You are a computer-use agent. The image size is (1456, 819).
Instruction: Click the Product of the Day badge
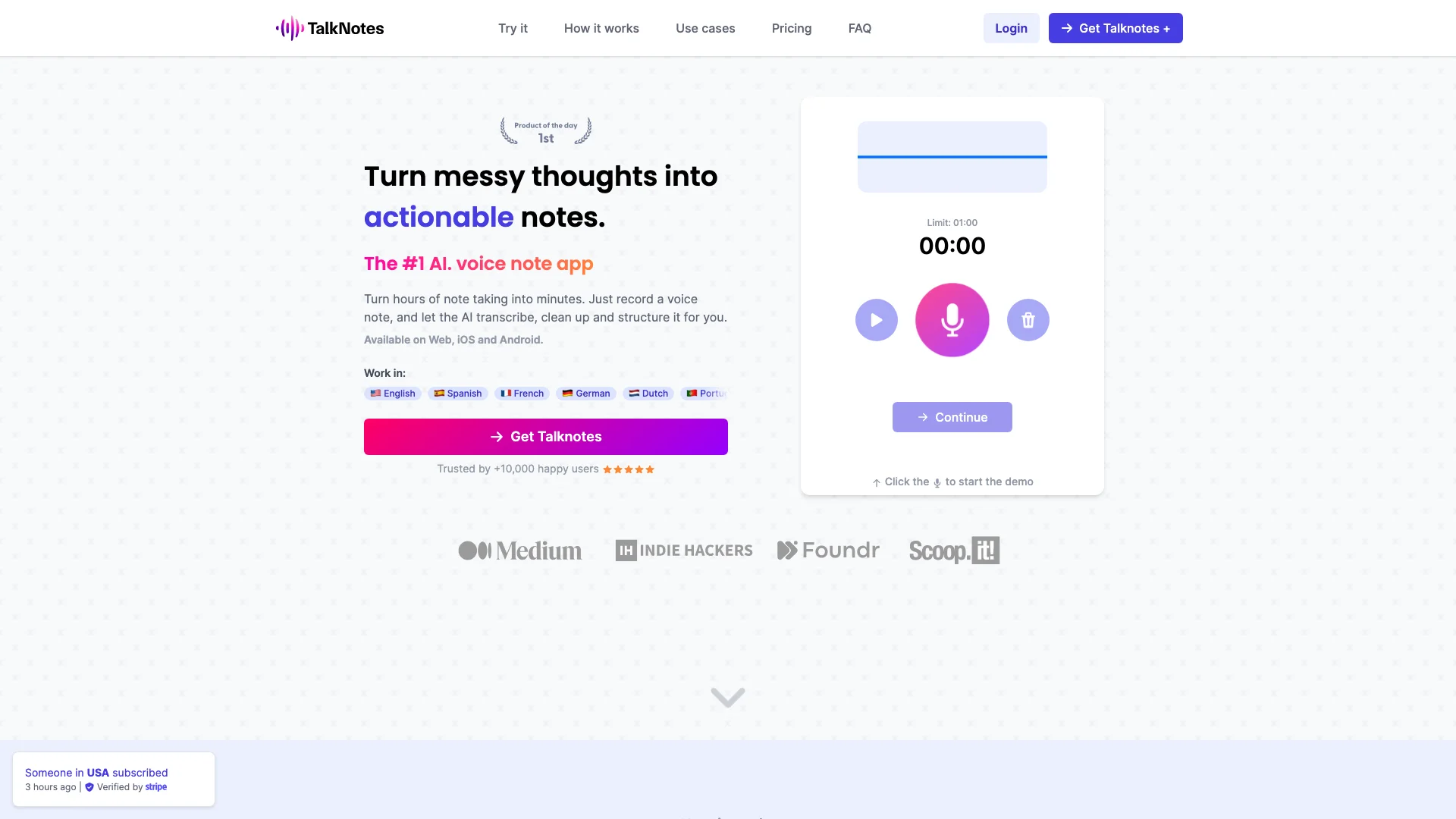tap(545, 131)
